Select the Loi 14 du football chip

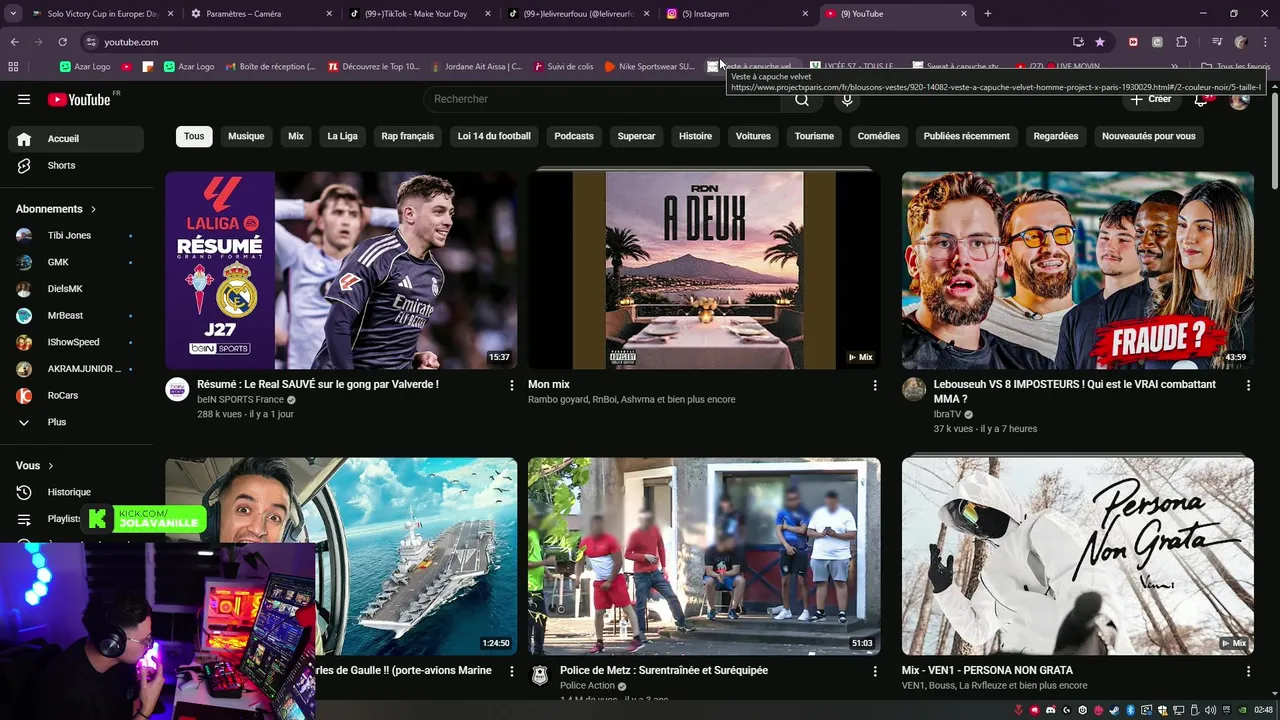494,136
